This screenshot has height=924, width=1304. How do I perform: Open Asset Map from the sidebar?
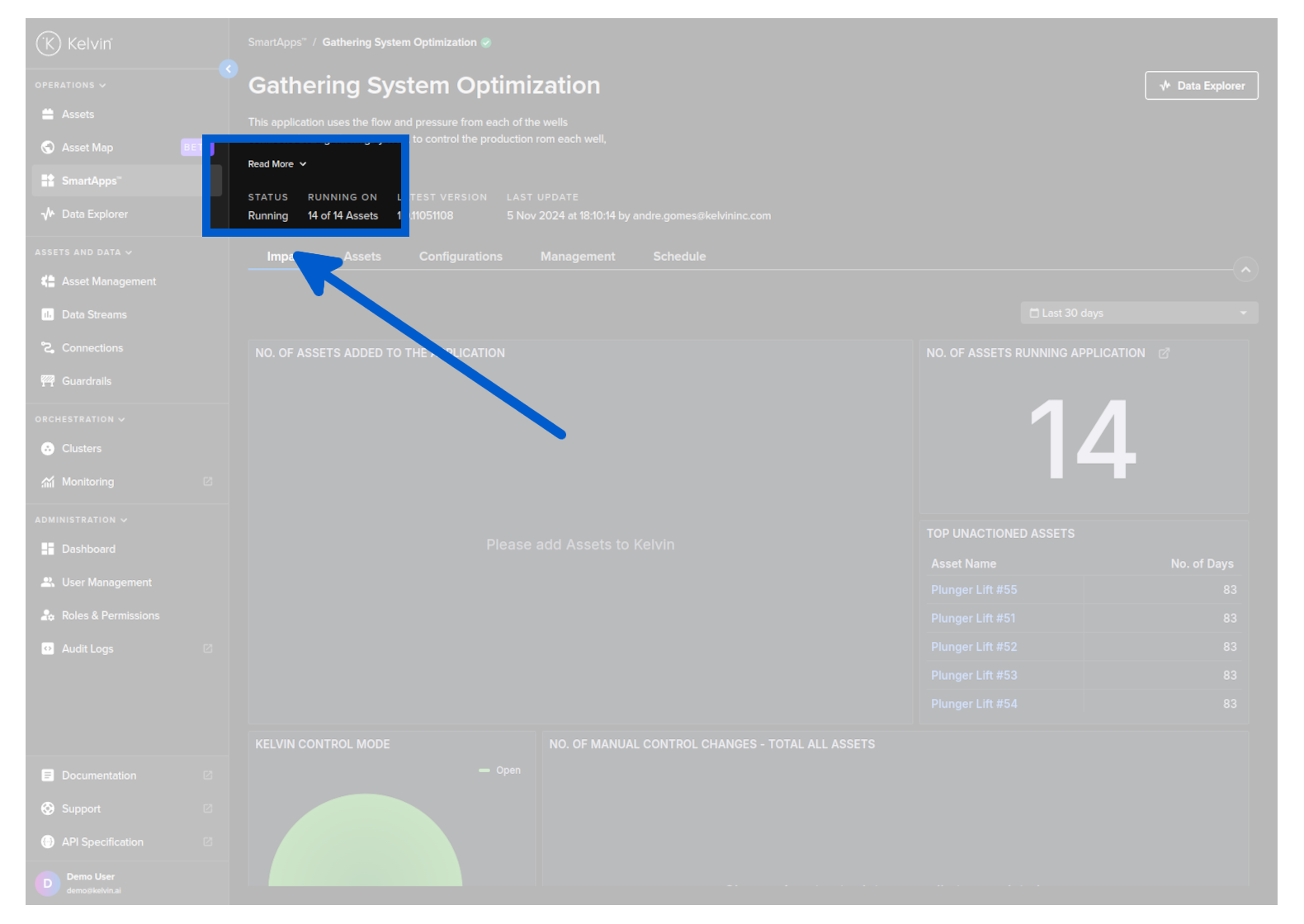87,148
